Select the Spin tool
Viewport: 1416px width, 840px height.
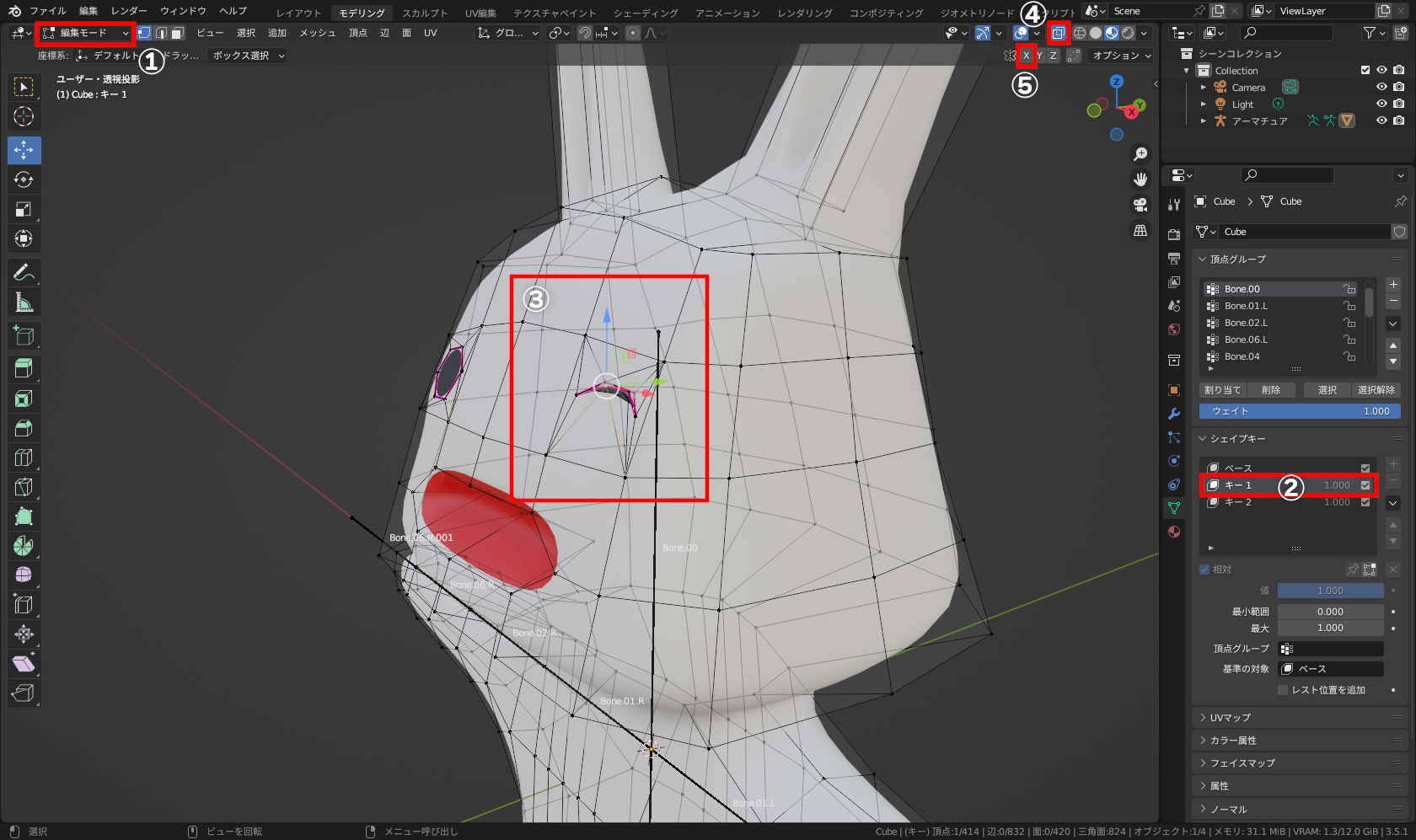click(x=24, y=545)
